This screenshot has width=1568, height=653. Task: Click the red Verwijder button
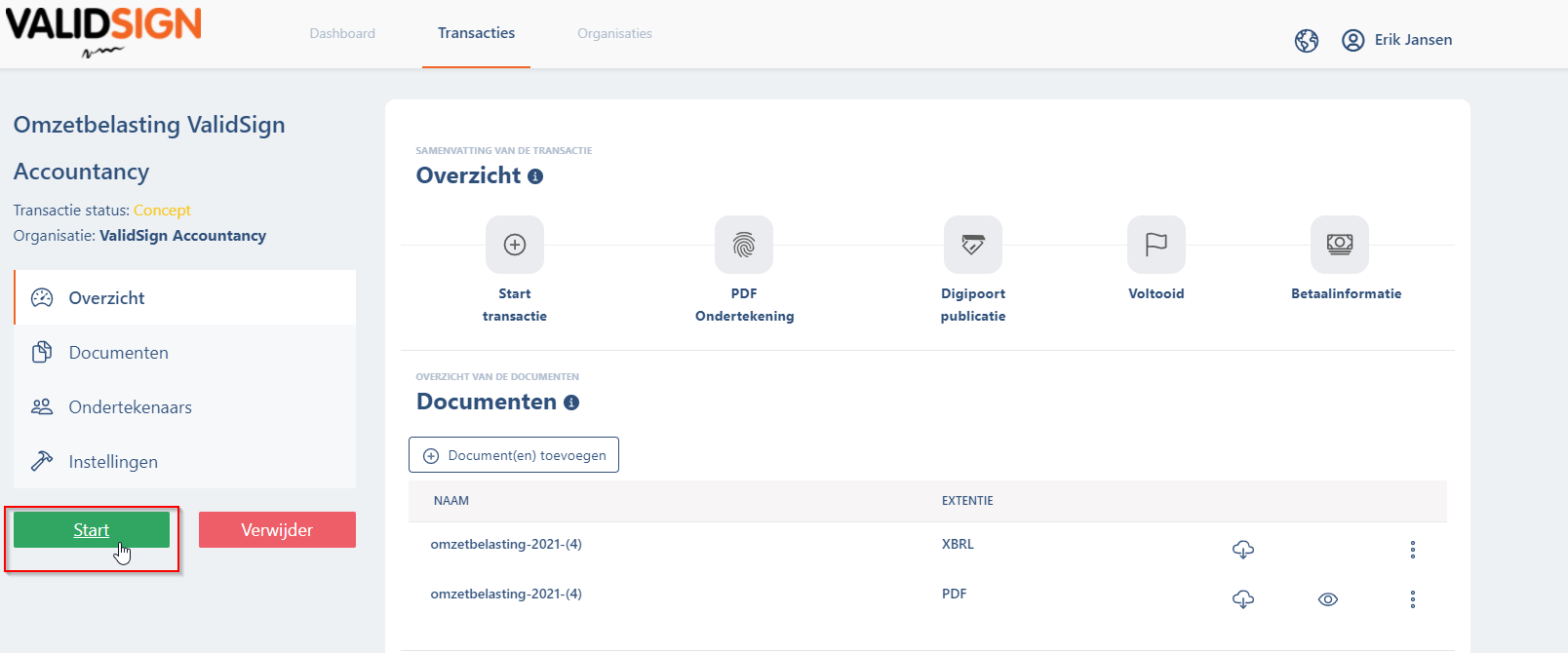pyautogui.click(x=277, y=530)
